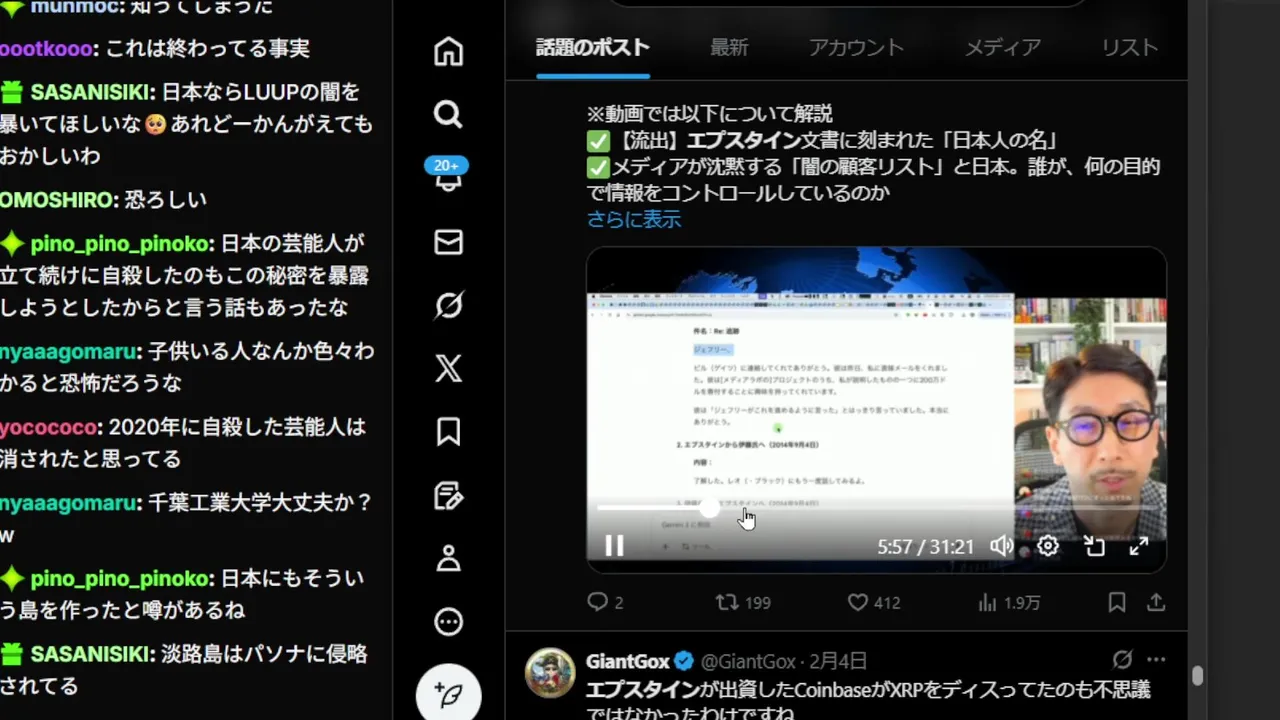
Task: Reply to post with 2 replies
Action: (x=605, y=602)
